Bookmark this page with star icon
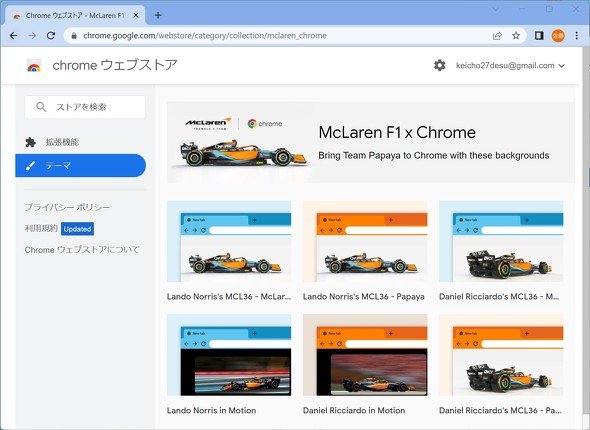 [516, 36]
